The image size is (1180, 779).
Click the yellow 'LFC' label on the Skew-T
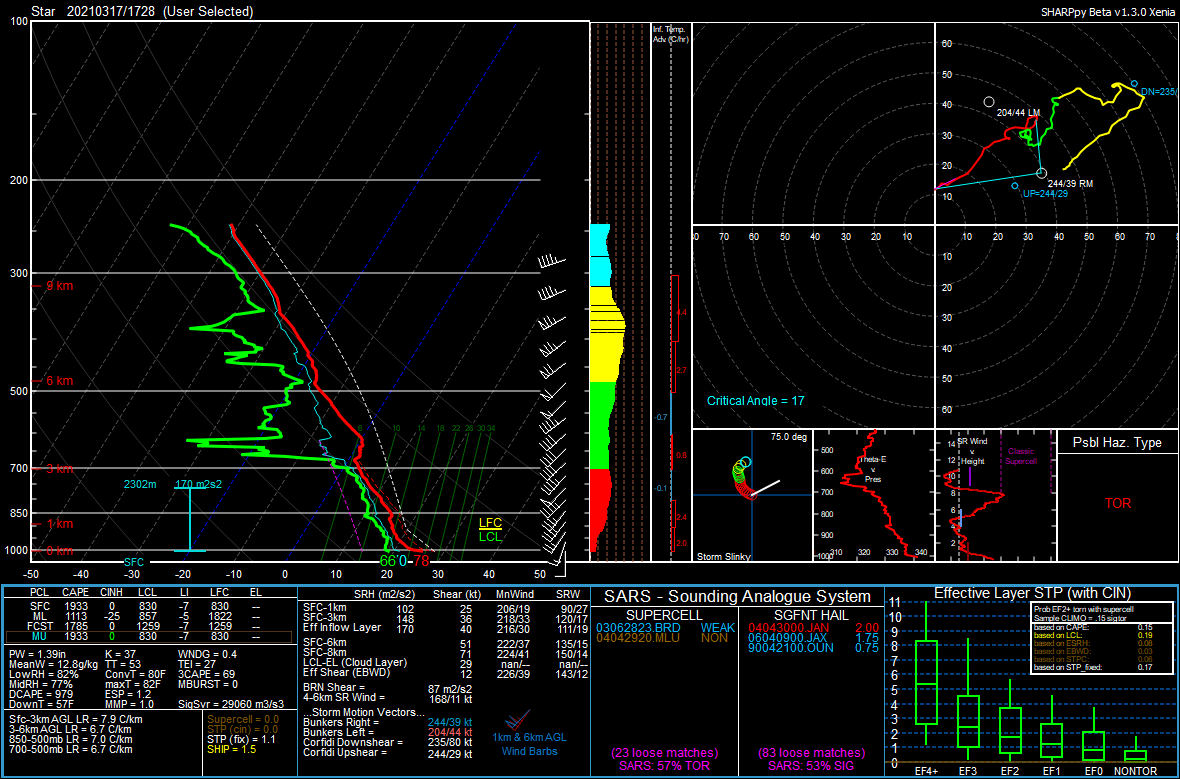tap(491, 524)
